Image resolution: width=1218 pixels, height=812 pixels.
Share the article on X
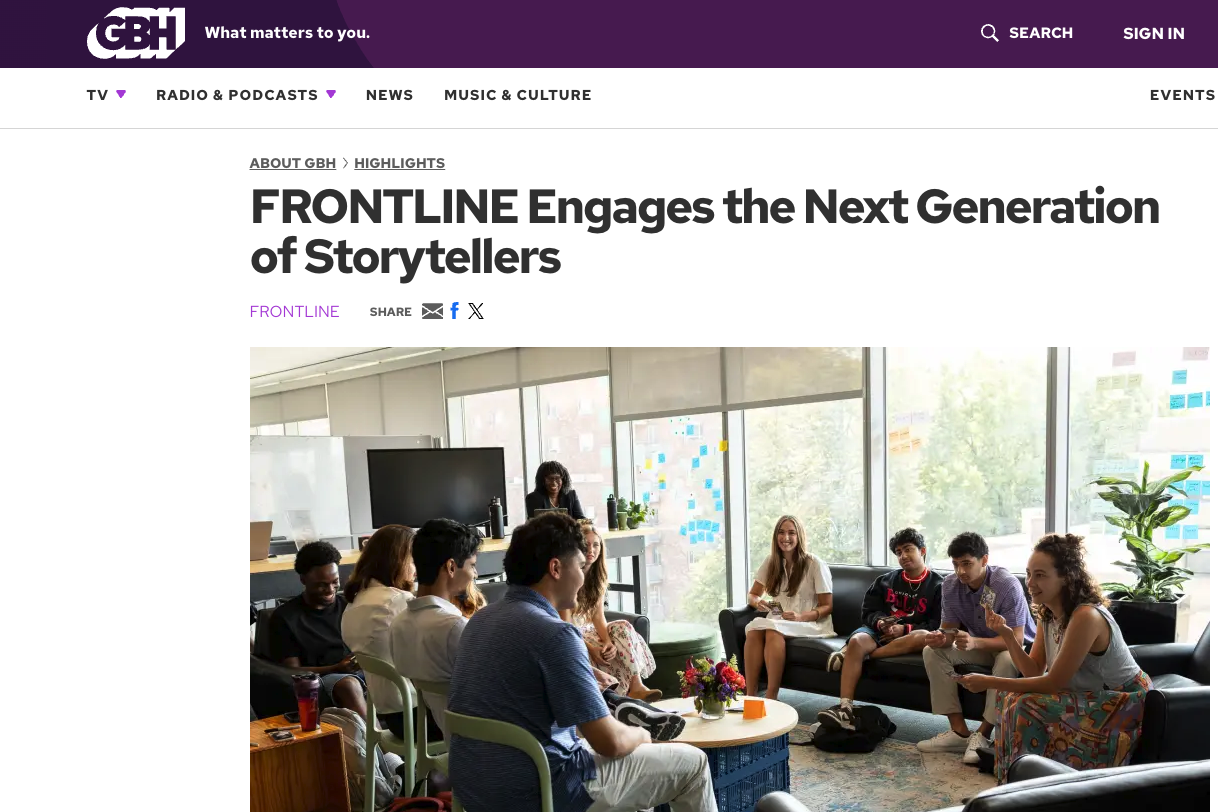pyautogui.click(x=476, y=311)
